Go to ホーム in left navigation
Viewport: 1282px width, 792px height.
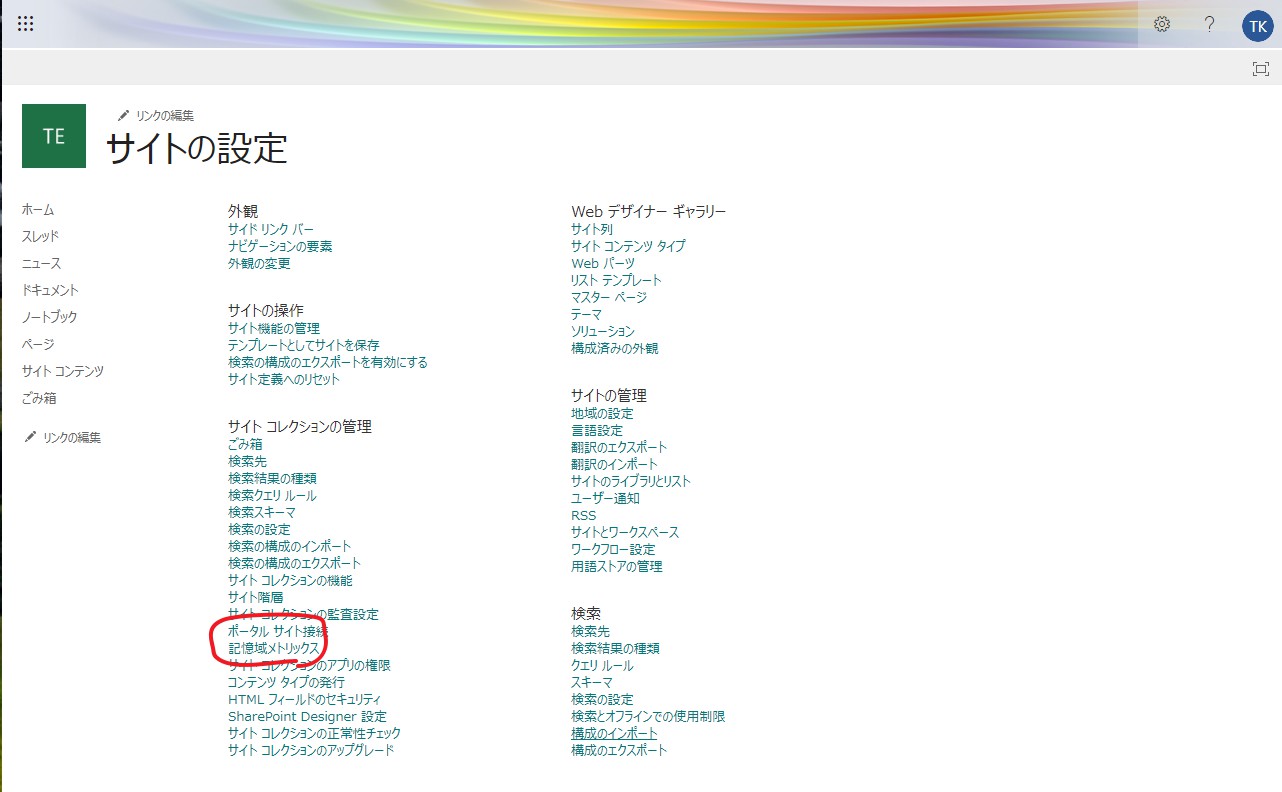[x=38, y=210]
